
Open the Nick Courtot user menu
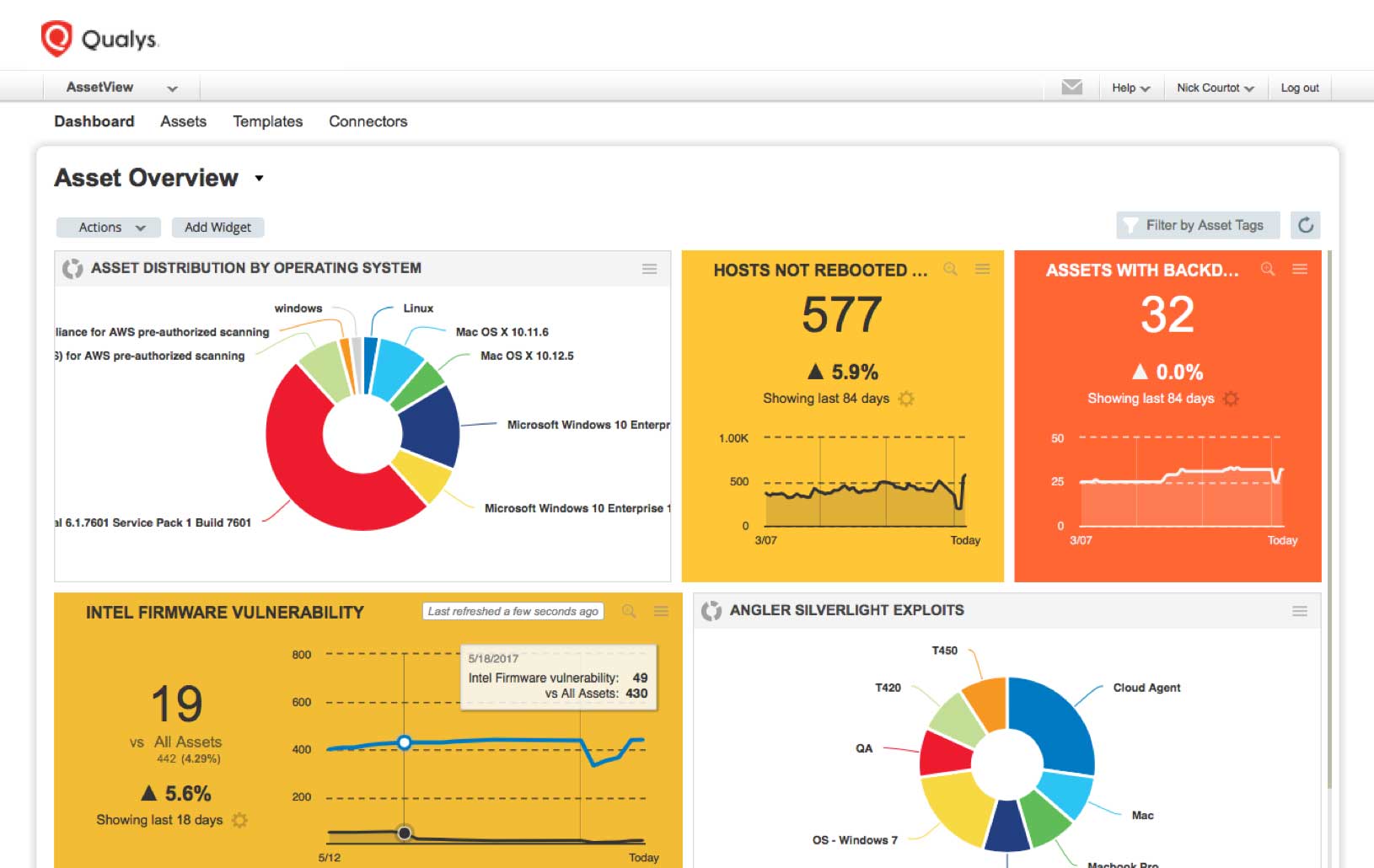point(1216,88)
